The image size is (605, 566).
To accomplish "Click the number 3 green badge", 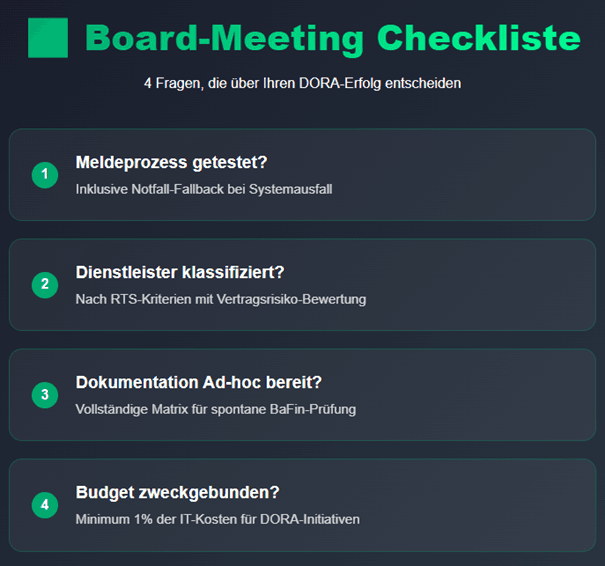I will [x=45, y=395].
